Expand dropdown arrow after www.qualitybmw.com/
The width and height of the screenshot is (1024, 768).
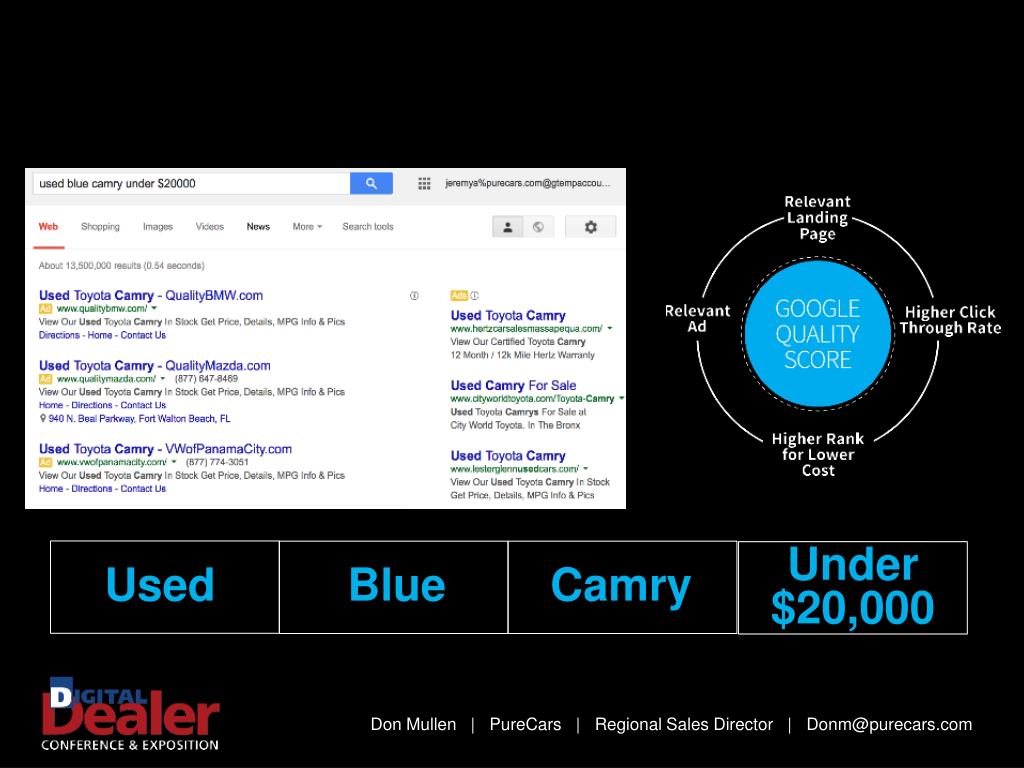155,308
